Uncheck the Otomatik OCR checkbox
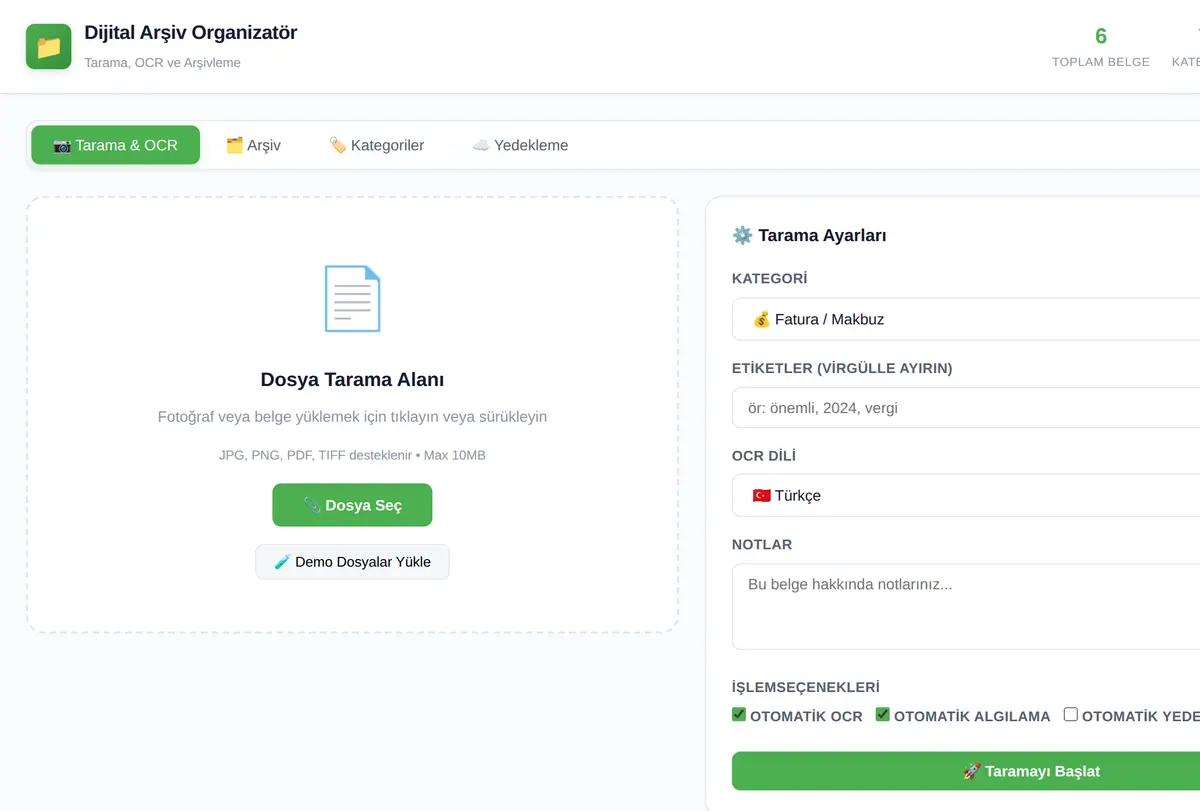The height and width of the screenshot is (811, 1200). [x=739, y=715]
